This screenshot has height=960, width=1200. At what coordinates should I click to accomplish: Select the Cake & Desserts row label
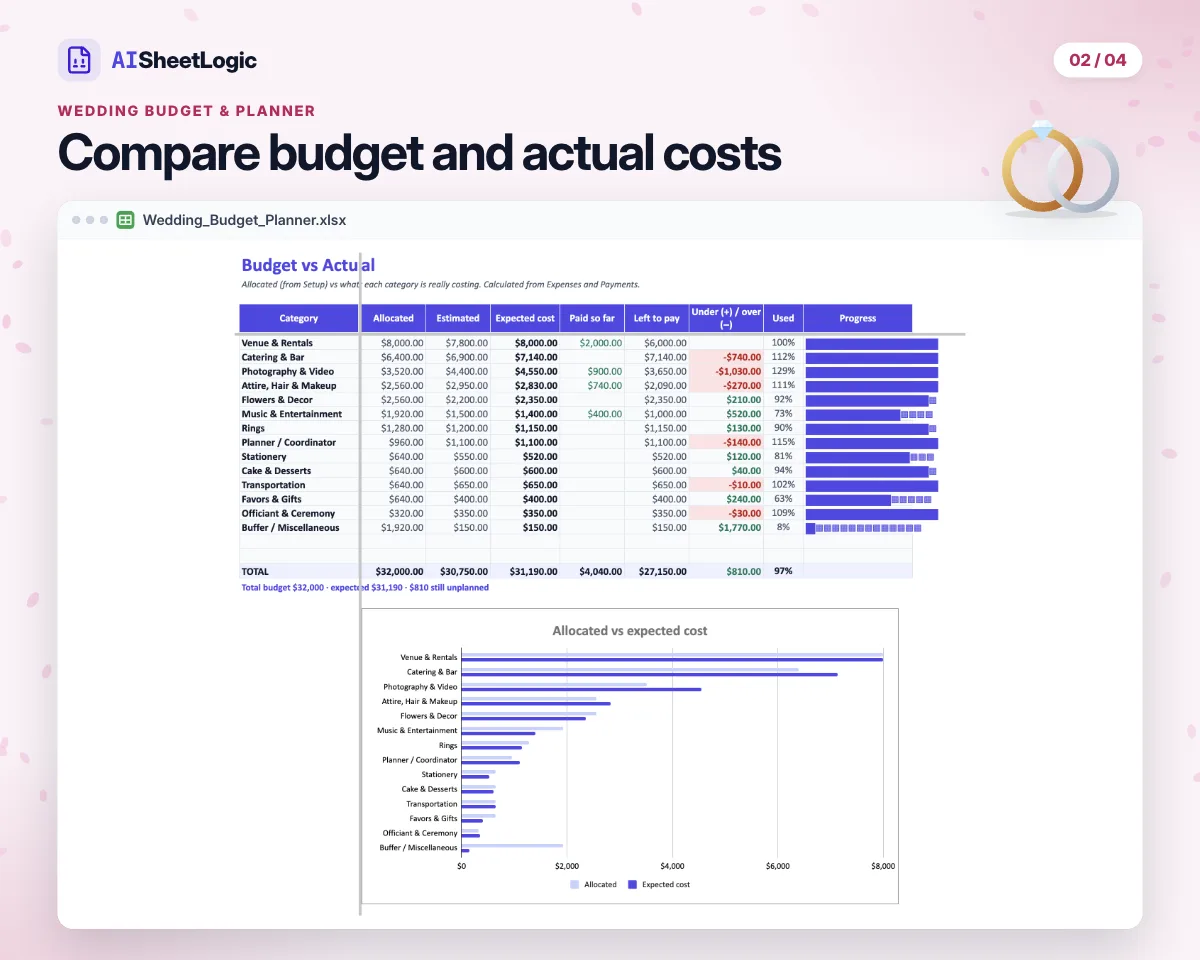click(x=276, y=470)
